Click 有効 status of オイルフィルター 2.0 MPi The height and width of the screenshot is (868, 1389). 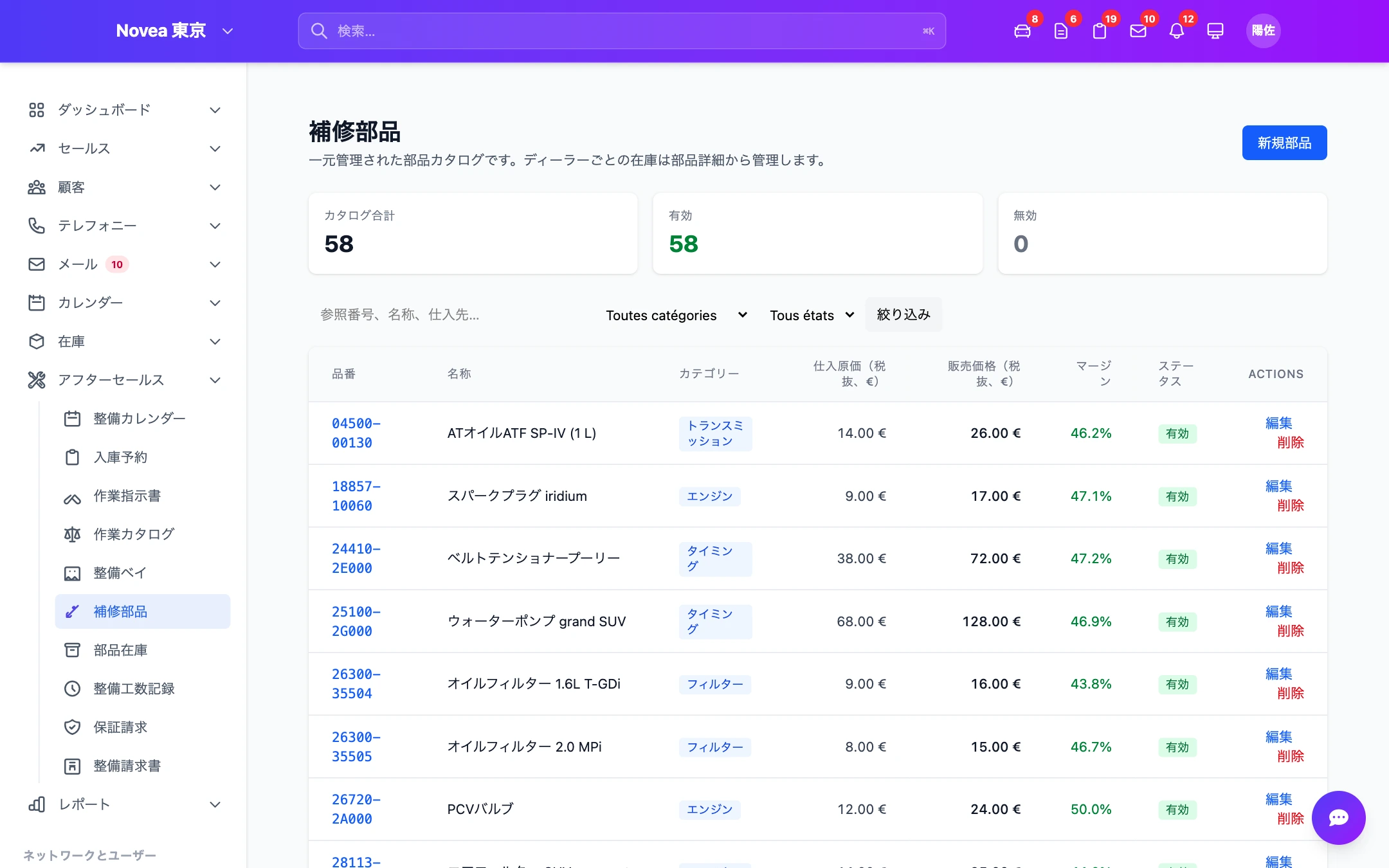tap(1177, 747)
